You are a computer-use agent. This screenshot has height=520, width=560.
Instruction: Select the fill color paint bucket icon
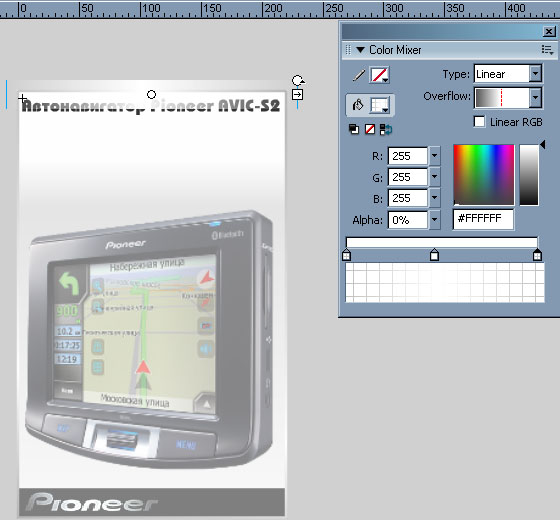[x=358, y=105]
